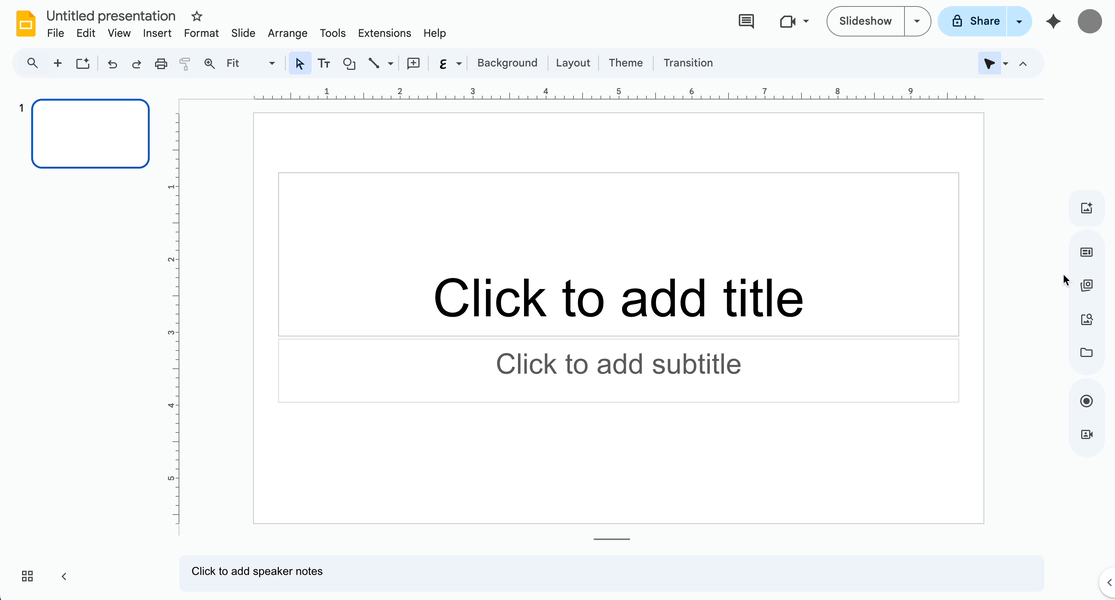Select the slide 1 thumbnail
This screenshot has height=600, width=1115.
coord(90,133)
